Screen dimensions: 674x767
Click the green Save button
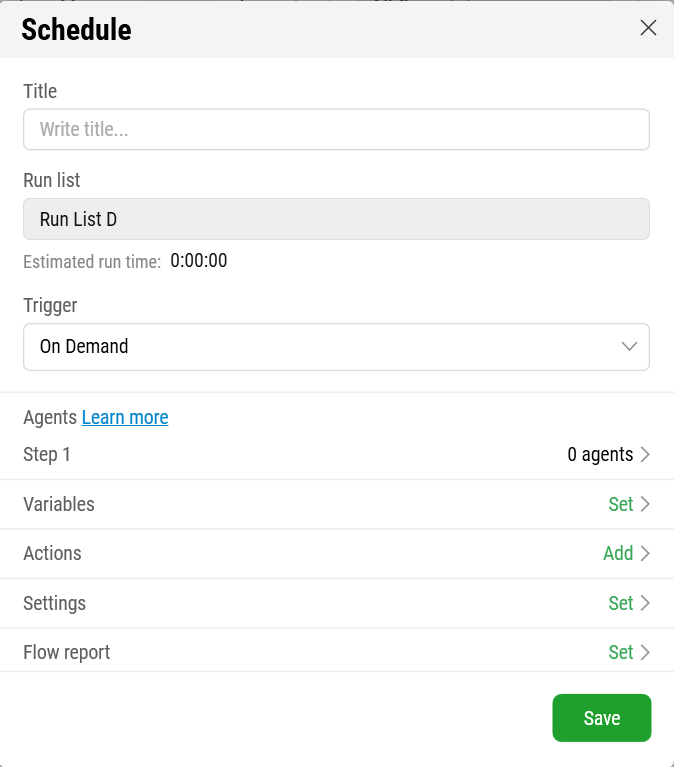[x=602, y=718]
